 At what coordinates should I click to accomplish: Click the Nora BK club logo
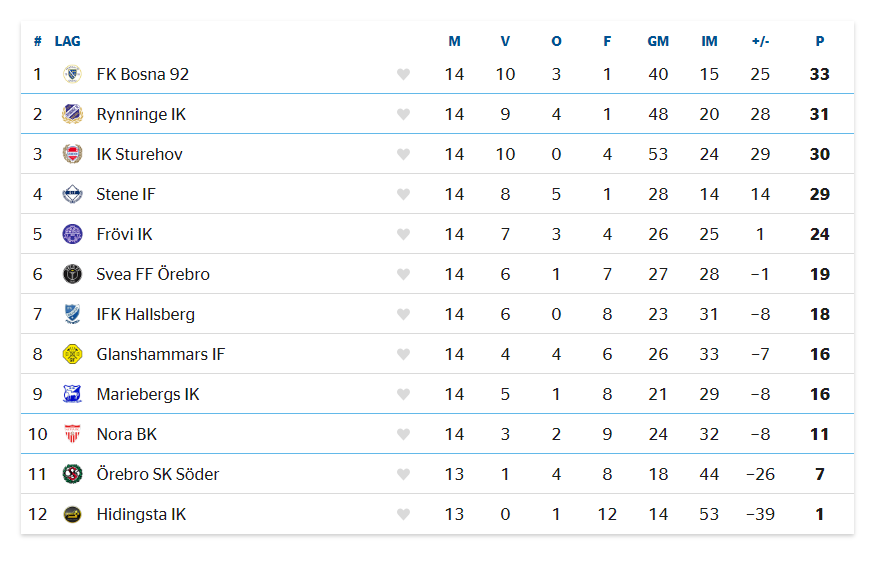72,434
